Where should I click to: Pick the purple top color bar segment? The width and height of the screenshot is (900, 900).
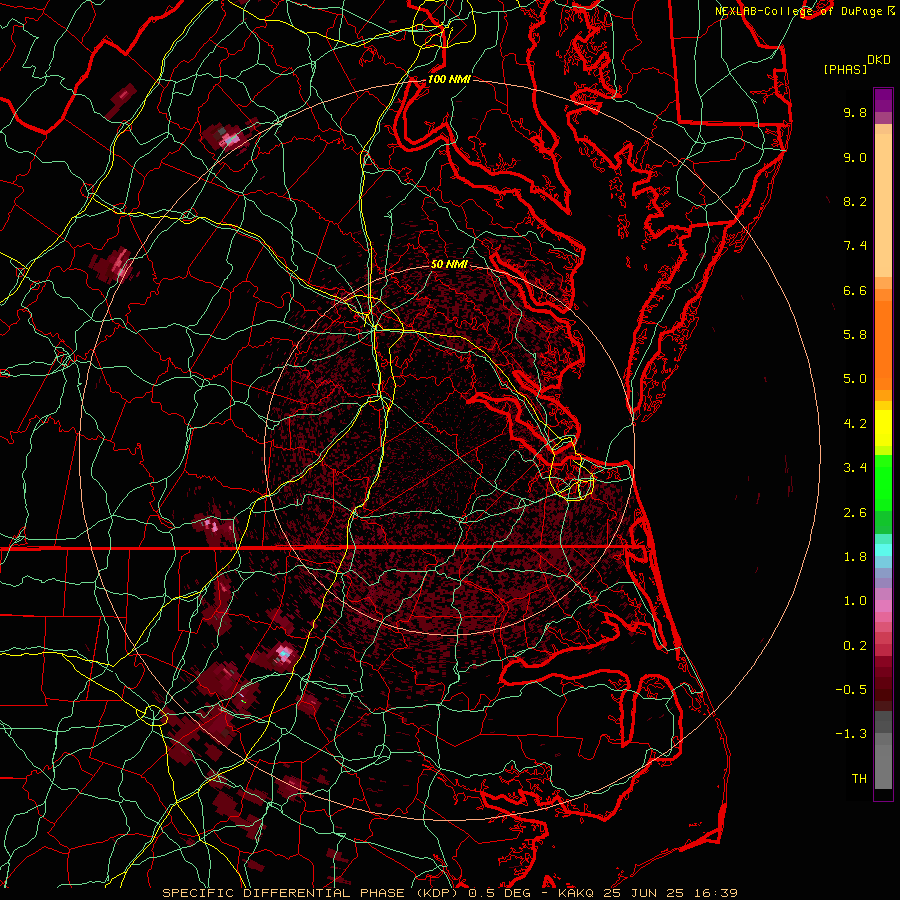click(x=883, y=100)
